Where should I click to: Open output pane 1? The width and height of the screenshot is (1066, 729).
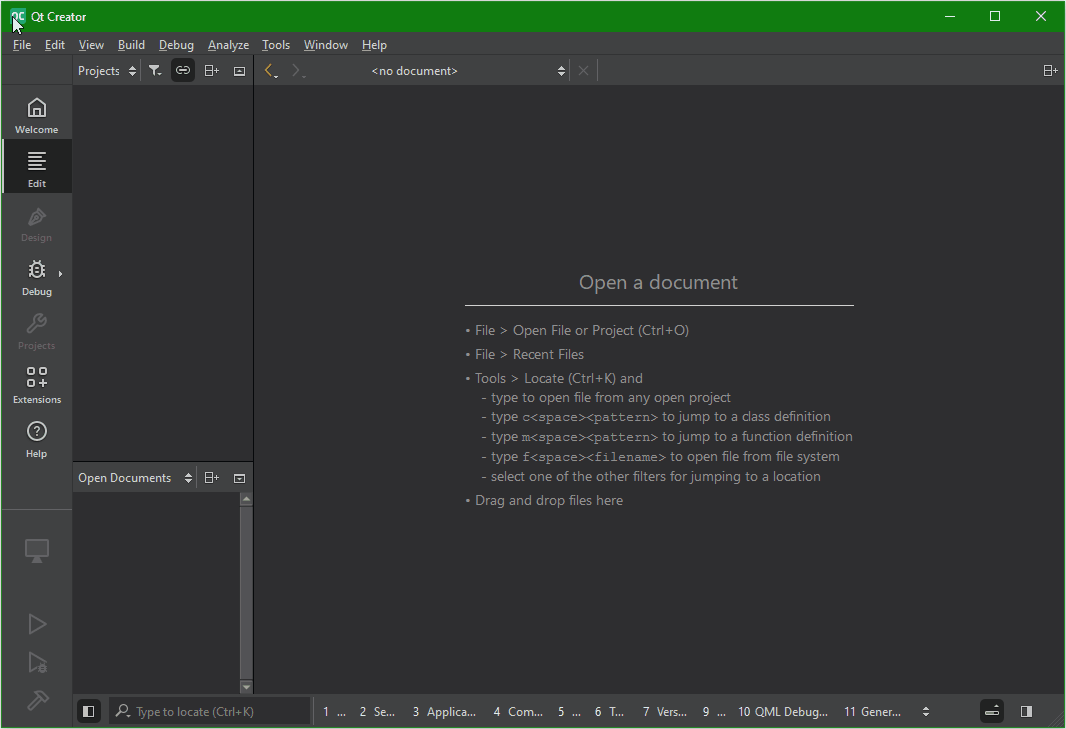334,711
